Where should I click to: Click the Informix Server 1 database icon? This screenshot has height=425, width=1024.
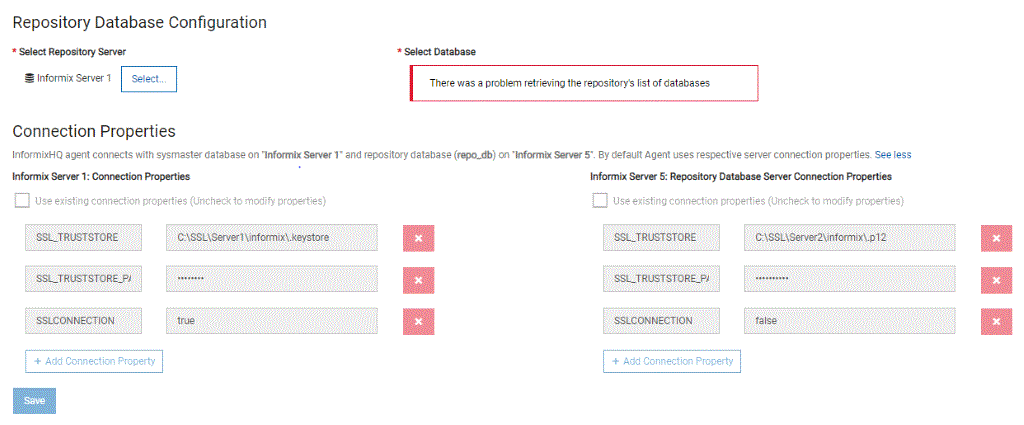[30, 78]
